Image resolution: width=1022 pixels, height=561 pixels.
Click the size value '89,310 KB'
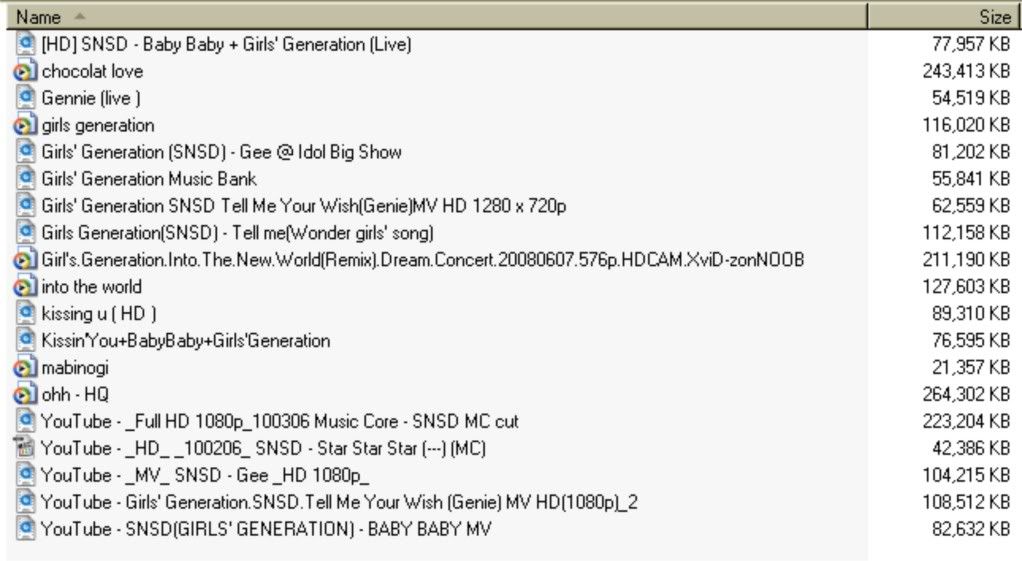coord(971,313)
